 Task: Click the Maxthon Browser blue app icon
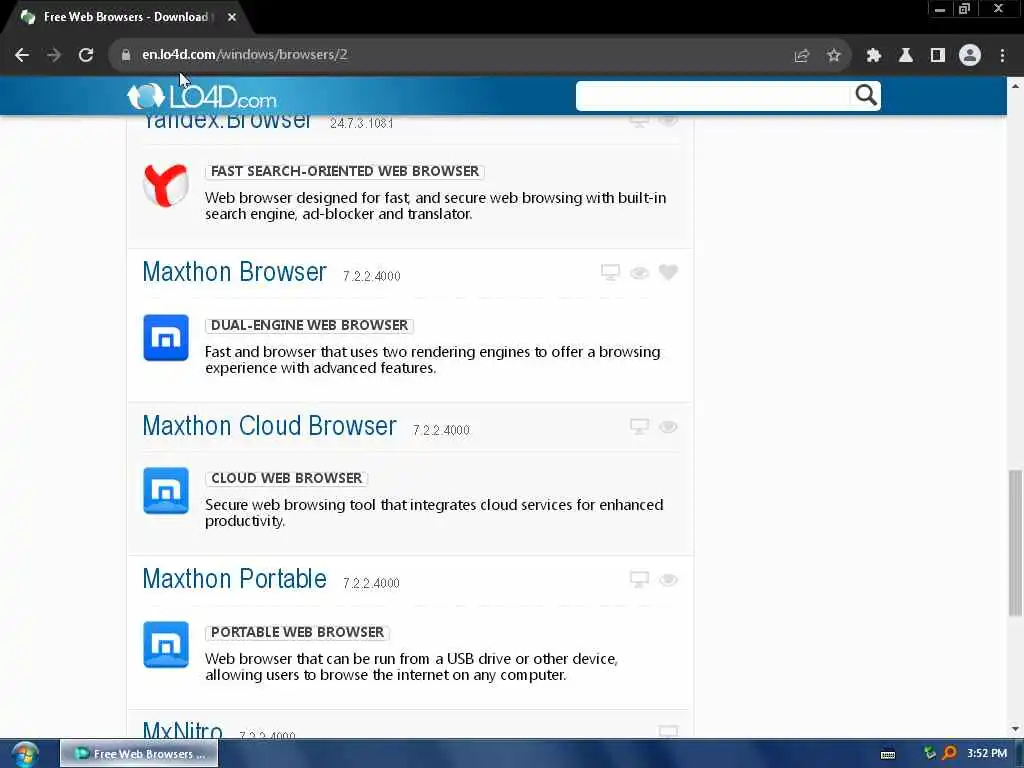click(x=166, y=338)
